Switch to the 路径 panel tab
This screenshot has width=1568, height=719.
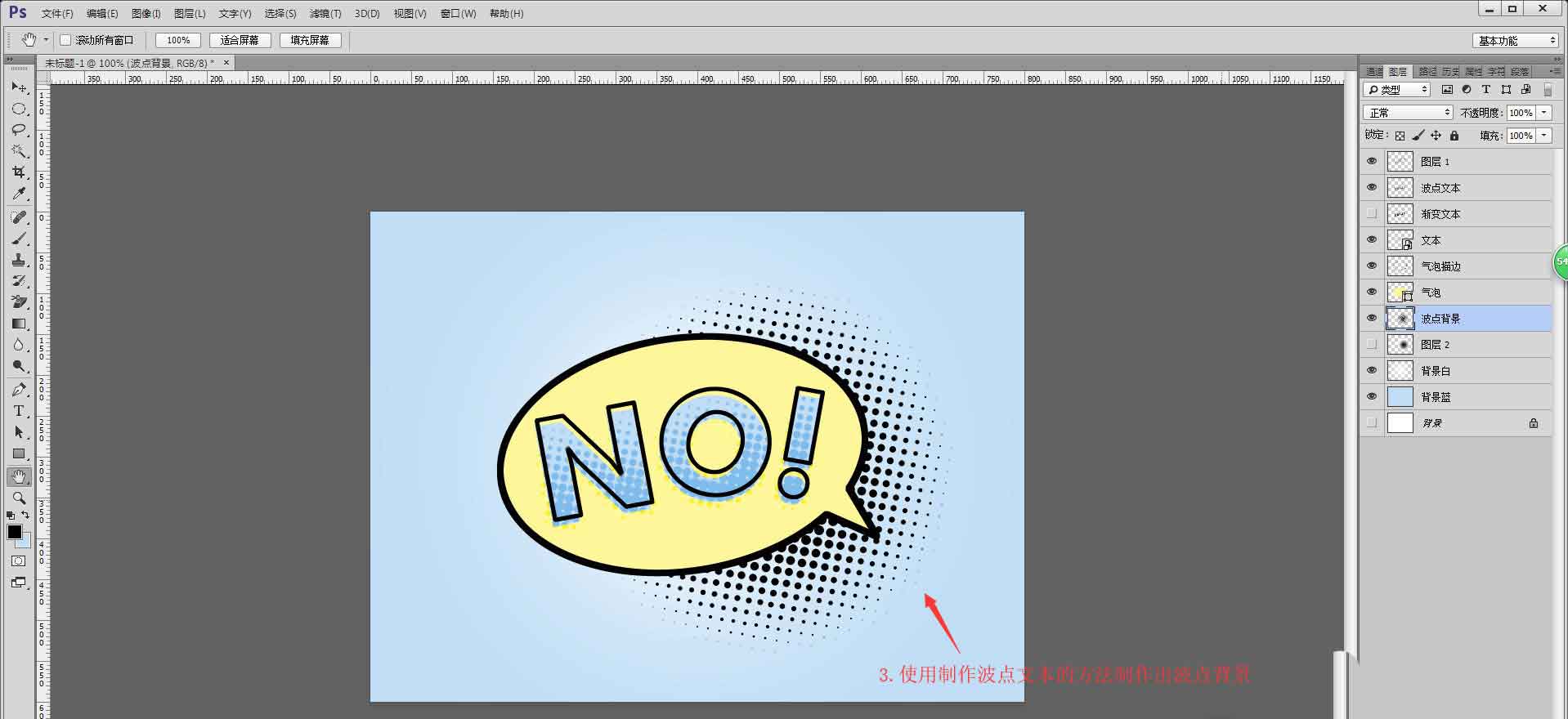point(1427,72)
